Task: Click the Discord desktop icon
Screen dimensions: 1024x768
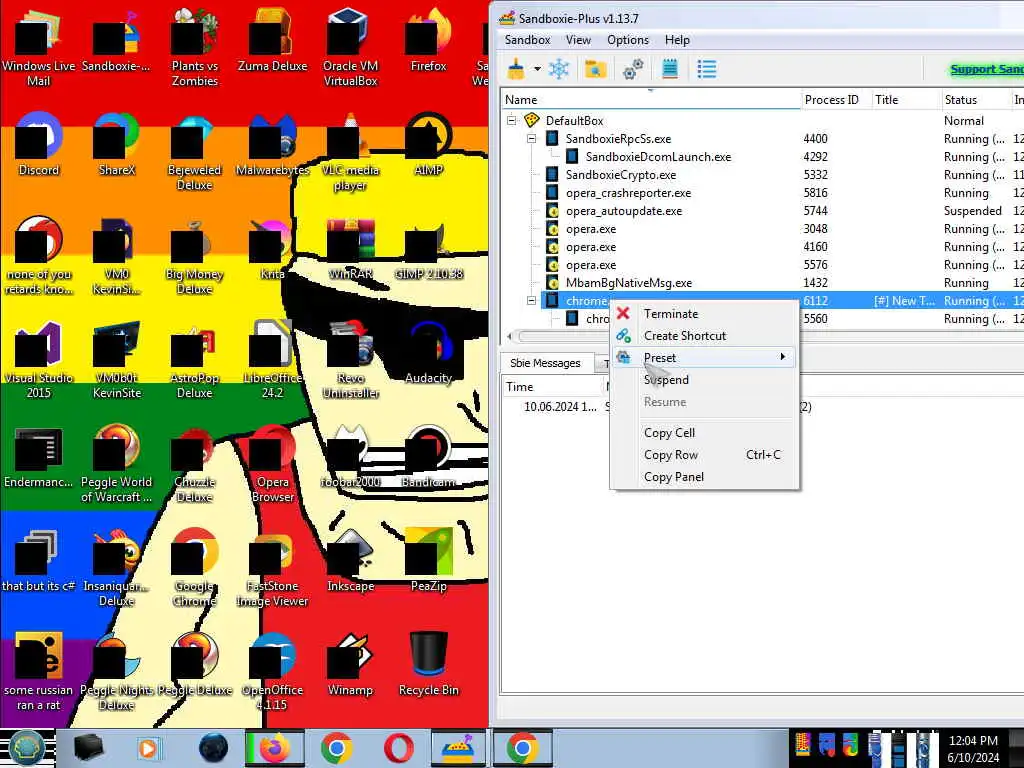Action: pyautogui.click(x=39, y=144)
